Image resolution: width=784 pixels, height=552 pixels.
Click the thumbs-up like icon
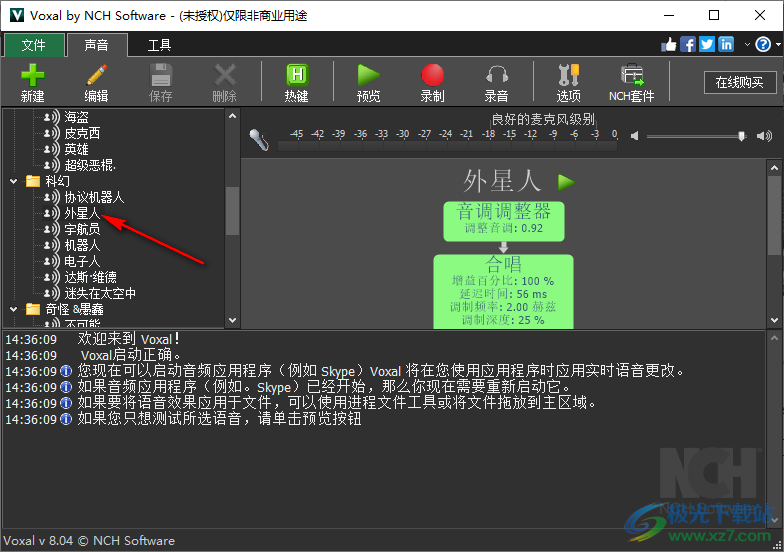click(x=668, y=45)
